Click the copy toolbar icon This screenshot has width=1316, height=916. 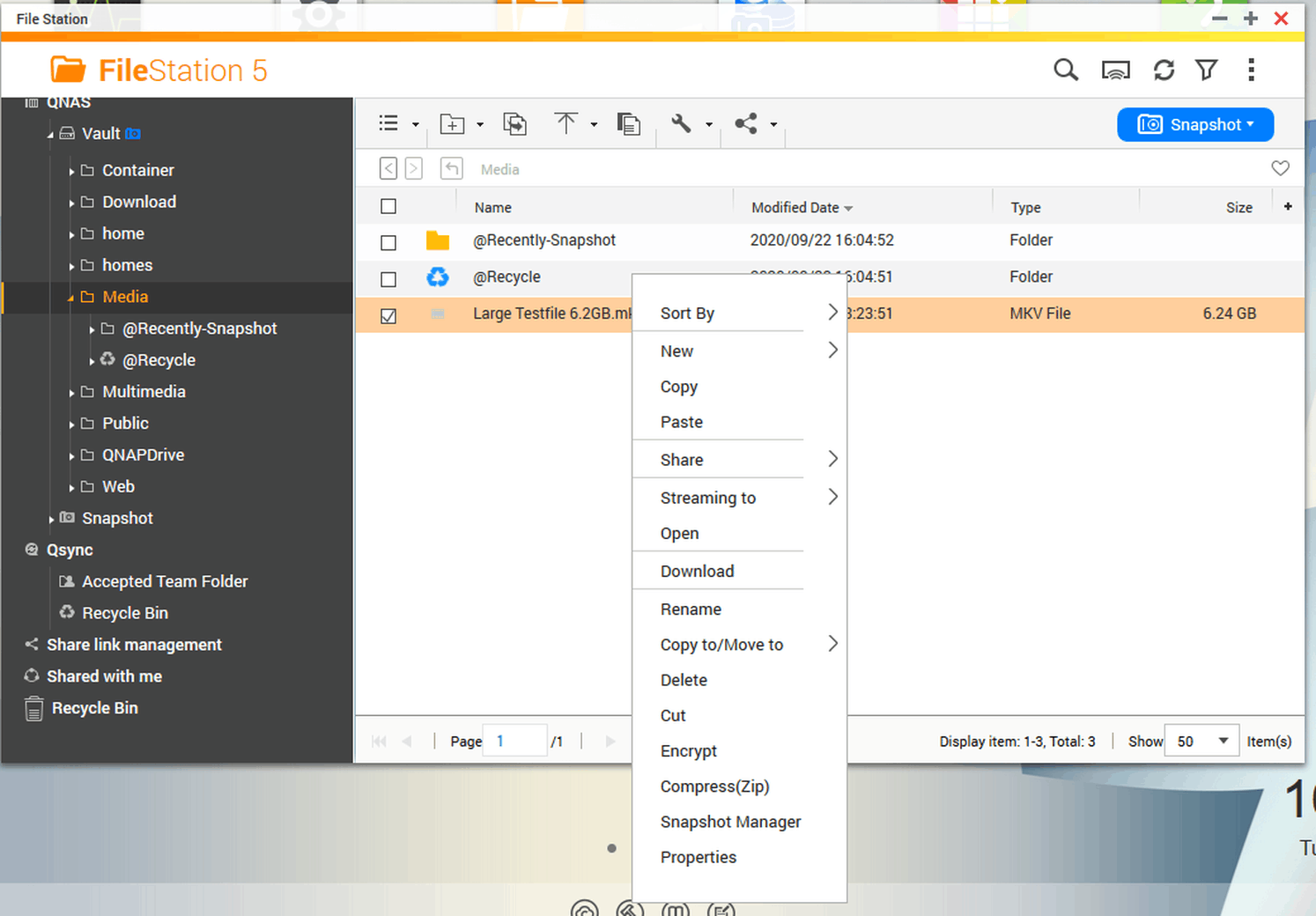tap(514, 124)
